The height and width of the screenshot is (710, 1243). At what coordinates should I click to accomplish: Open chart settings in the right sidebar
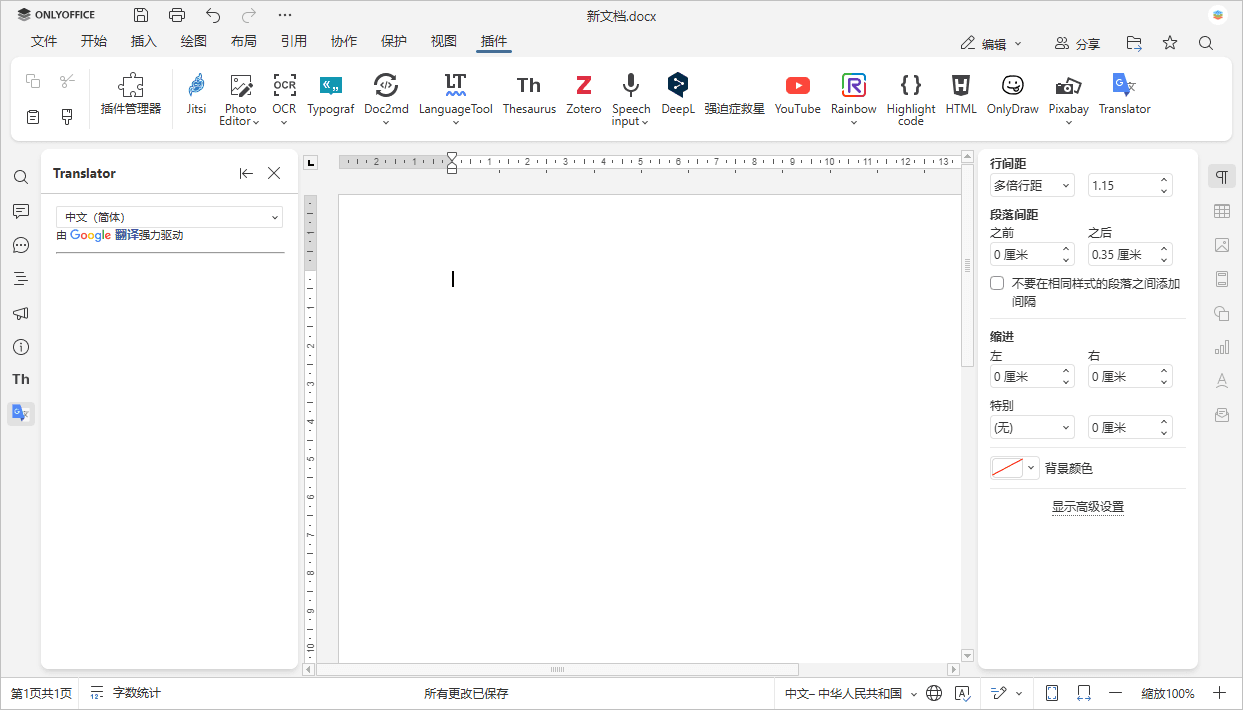(1221, 347)
